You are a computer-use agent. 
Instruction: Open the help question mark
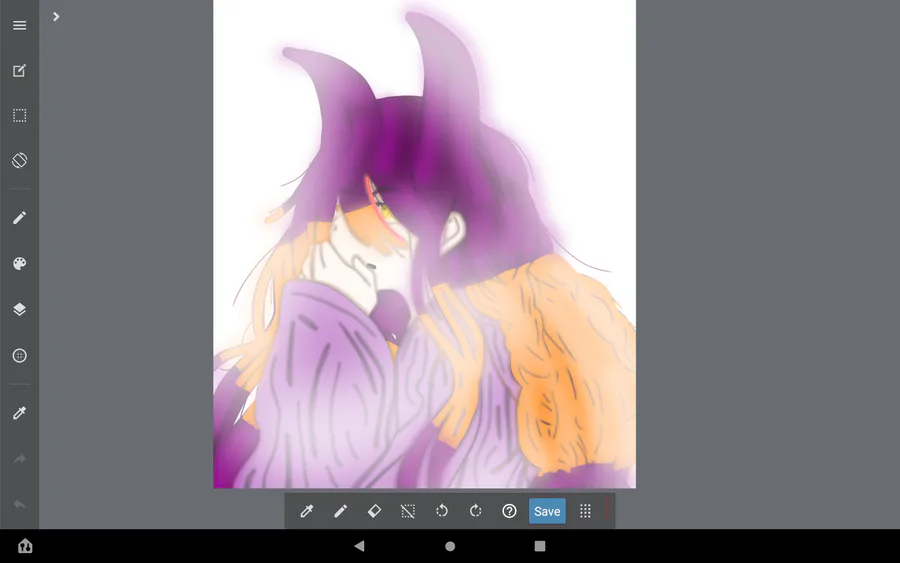pyautogui.click(x=509, y=511)
